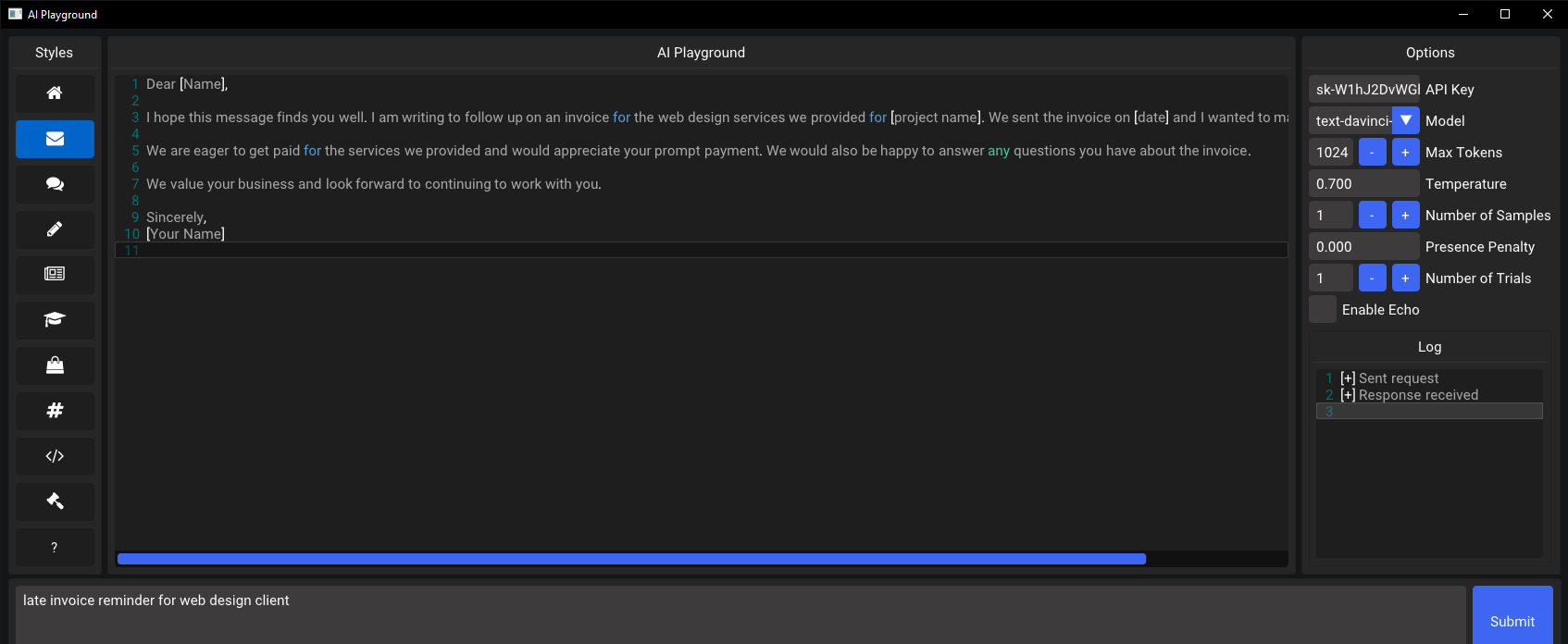The width and height of the screenshot is (1568, 644).
Task: Decrease Number of Samples
Action: pyautogui.click(x=1373, y=215)
